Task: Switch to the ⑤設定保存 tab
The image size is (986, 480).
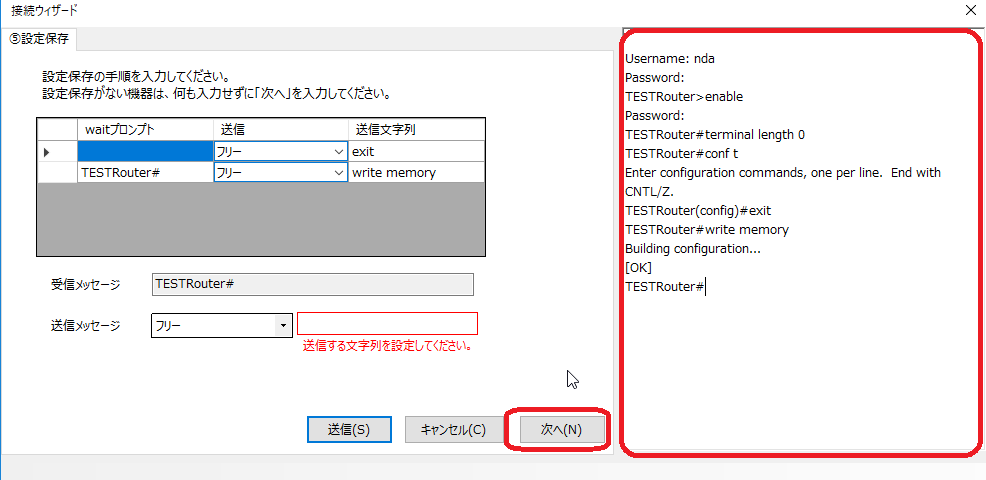Action: (x=41, y=39)
